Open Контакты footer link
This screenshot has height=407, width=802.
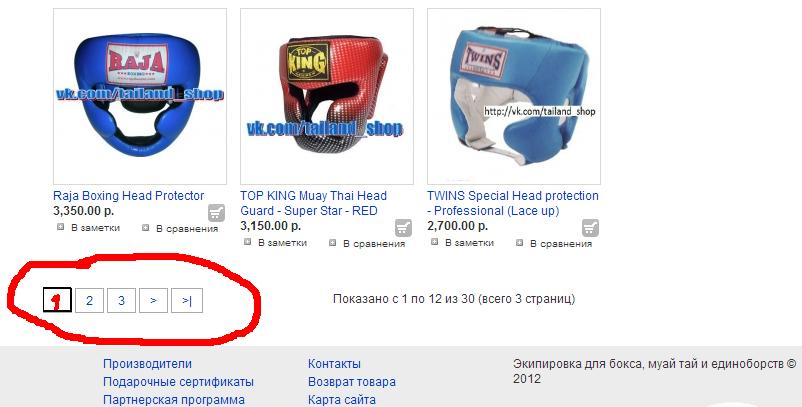point(334,364)
